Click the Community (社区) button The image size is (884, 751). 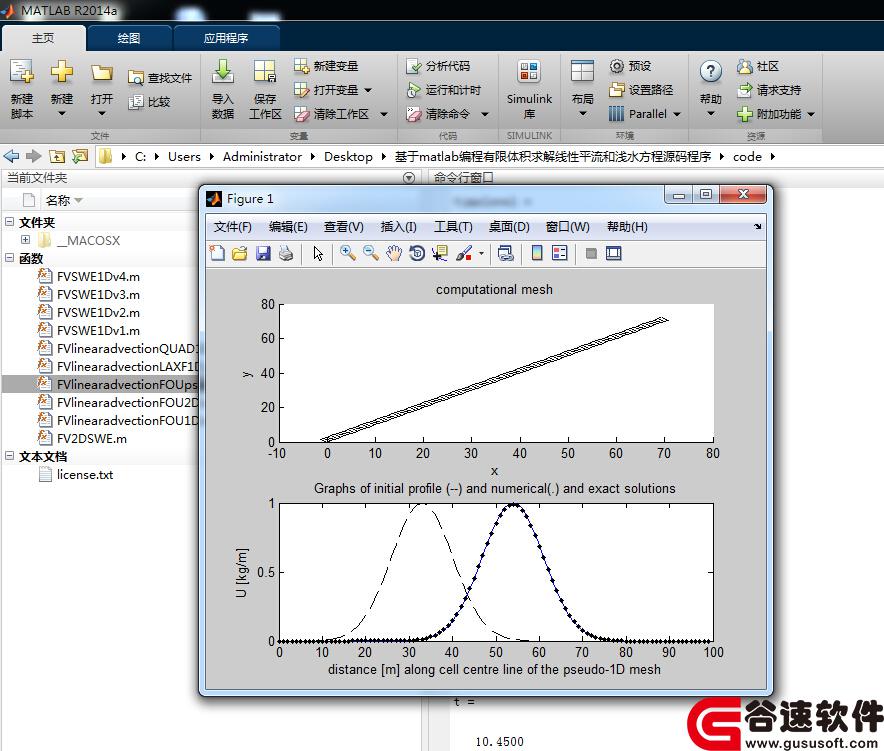click(x=758, y=66)
